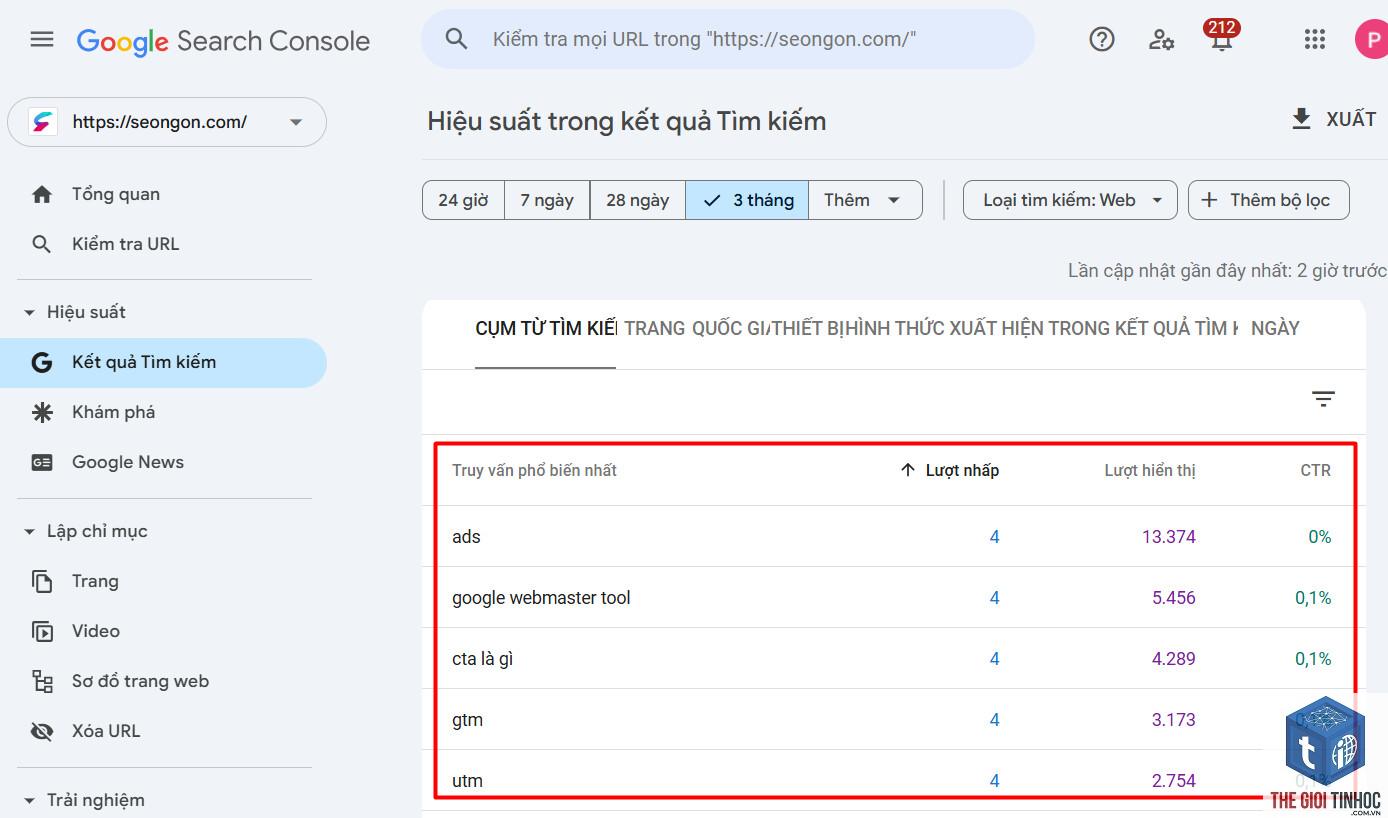The image size is (1388, 818).
Task: Click the search magnifier icon in URL bar
Action: point(456,39)
